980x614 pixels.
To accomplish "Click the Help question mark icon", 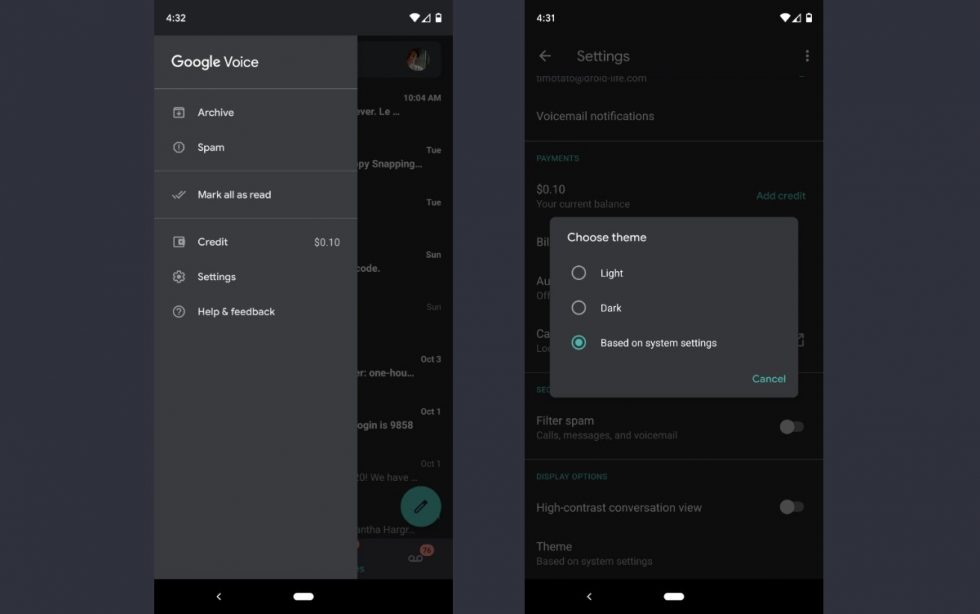I will [179, 311].
